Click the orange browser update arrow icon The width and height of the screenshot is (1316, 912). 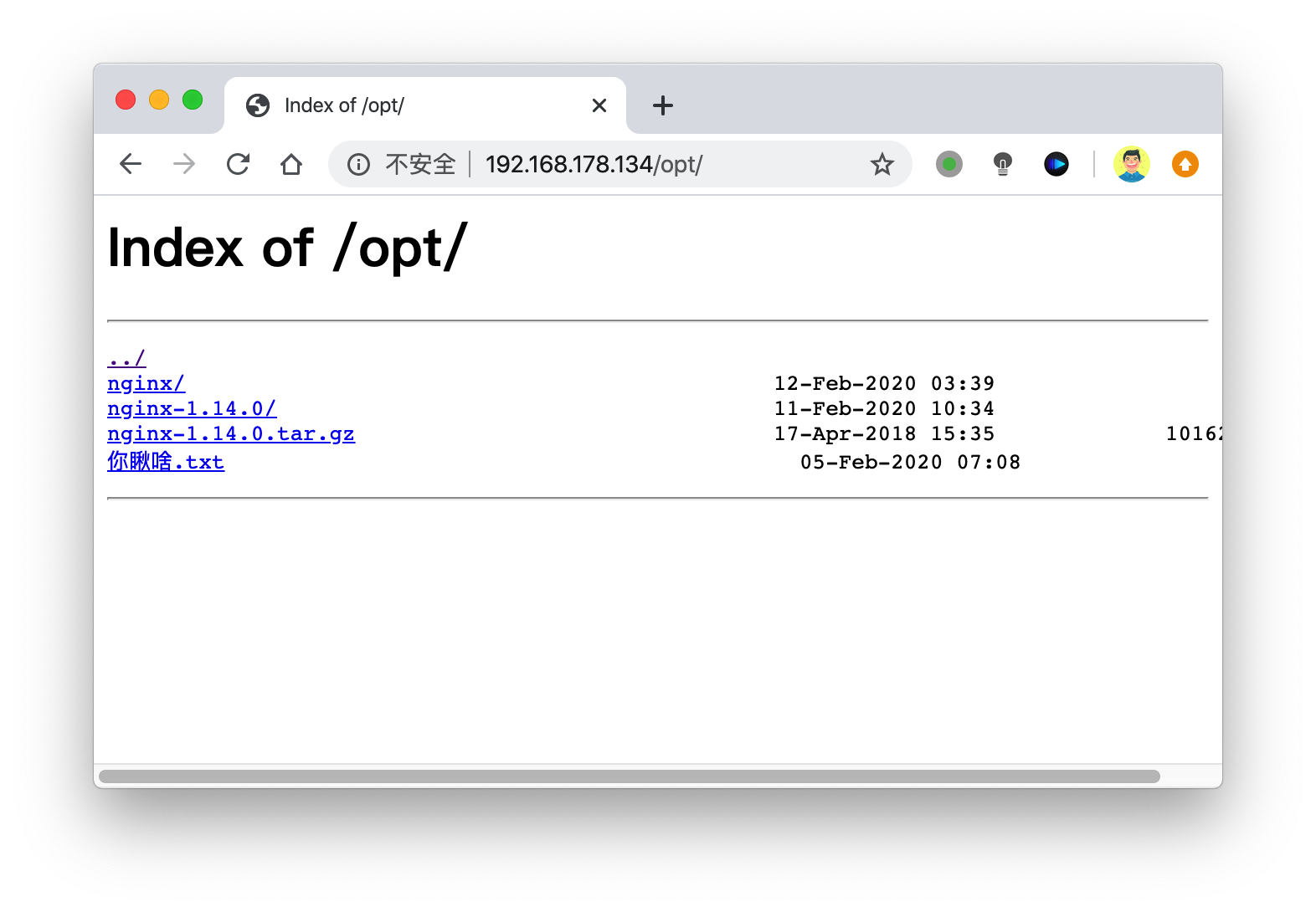coord(1185,164)
